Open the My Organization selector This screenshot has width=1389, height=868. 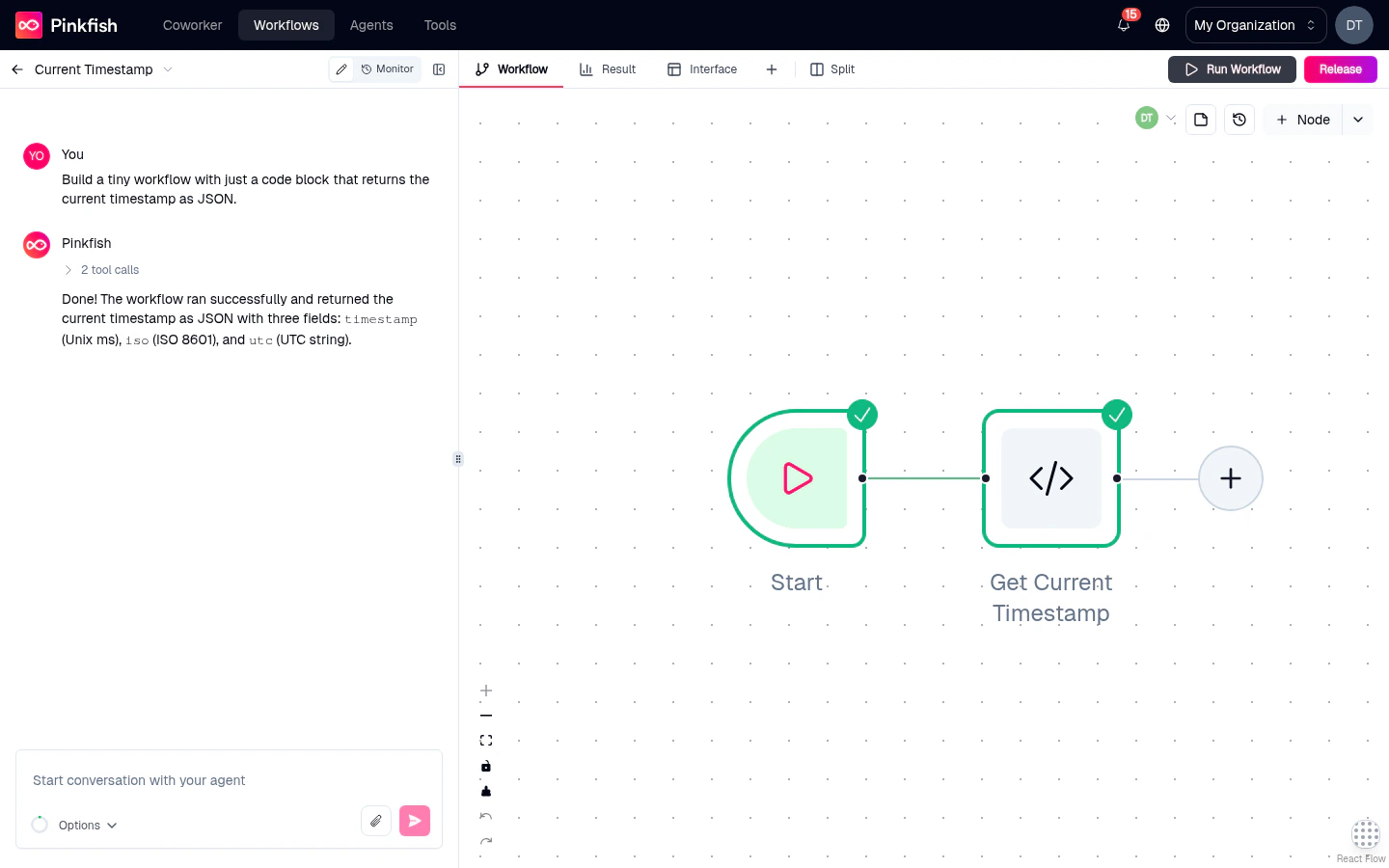point(1255,25)
